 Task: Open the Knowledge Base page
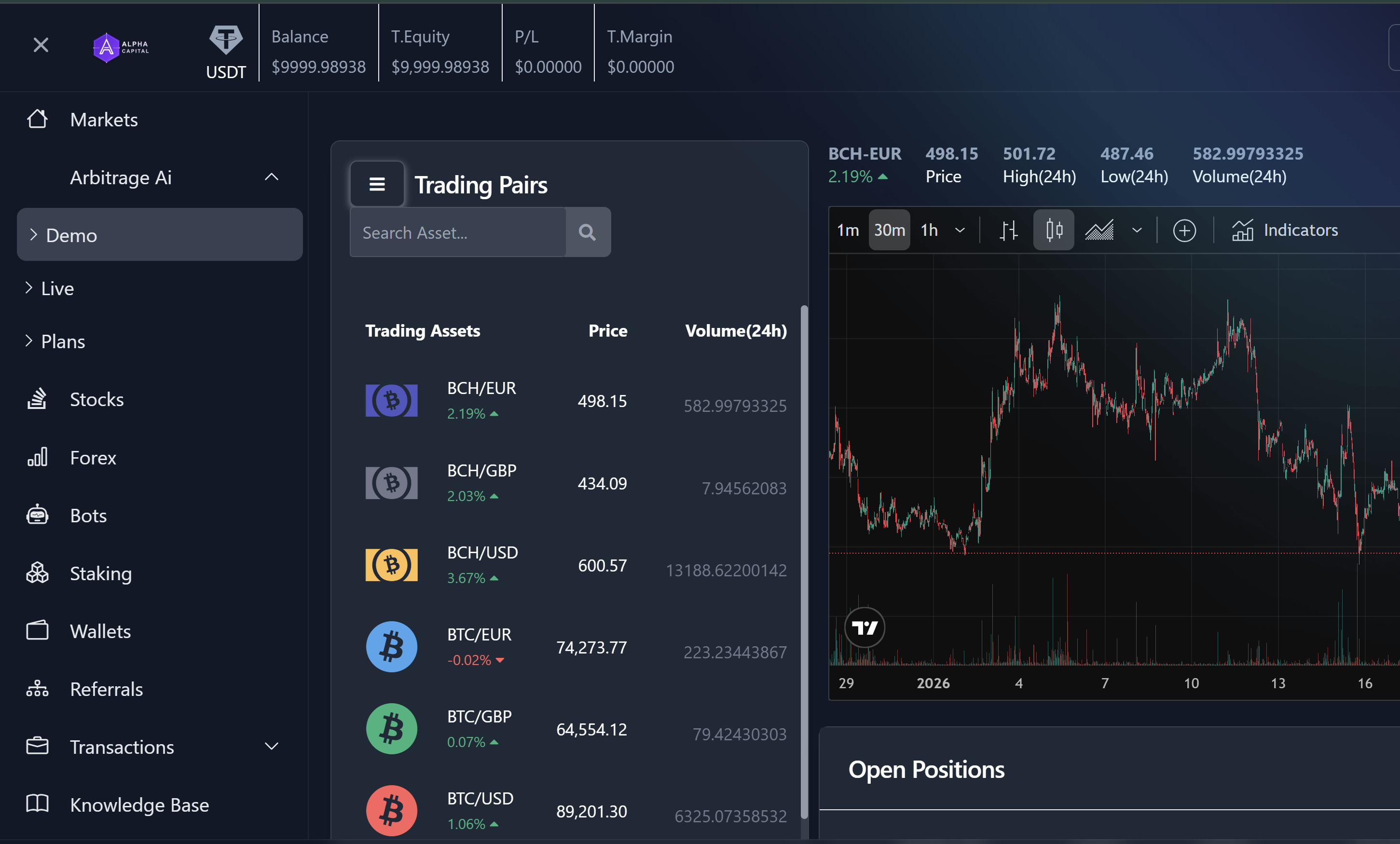pos(139,805)
